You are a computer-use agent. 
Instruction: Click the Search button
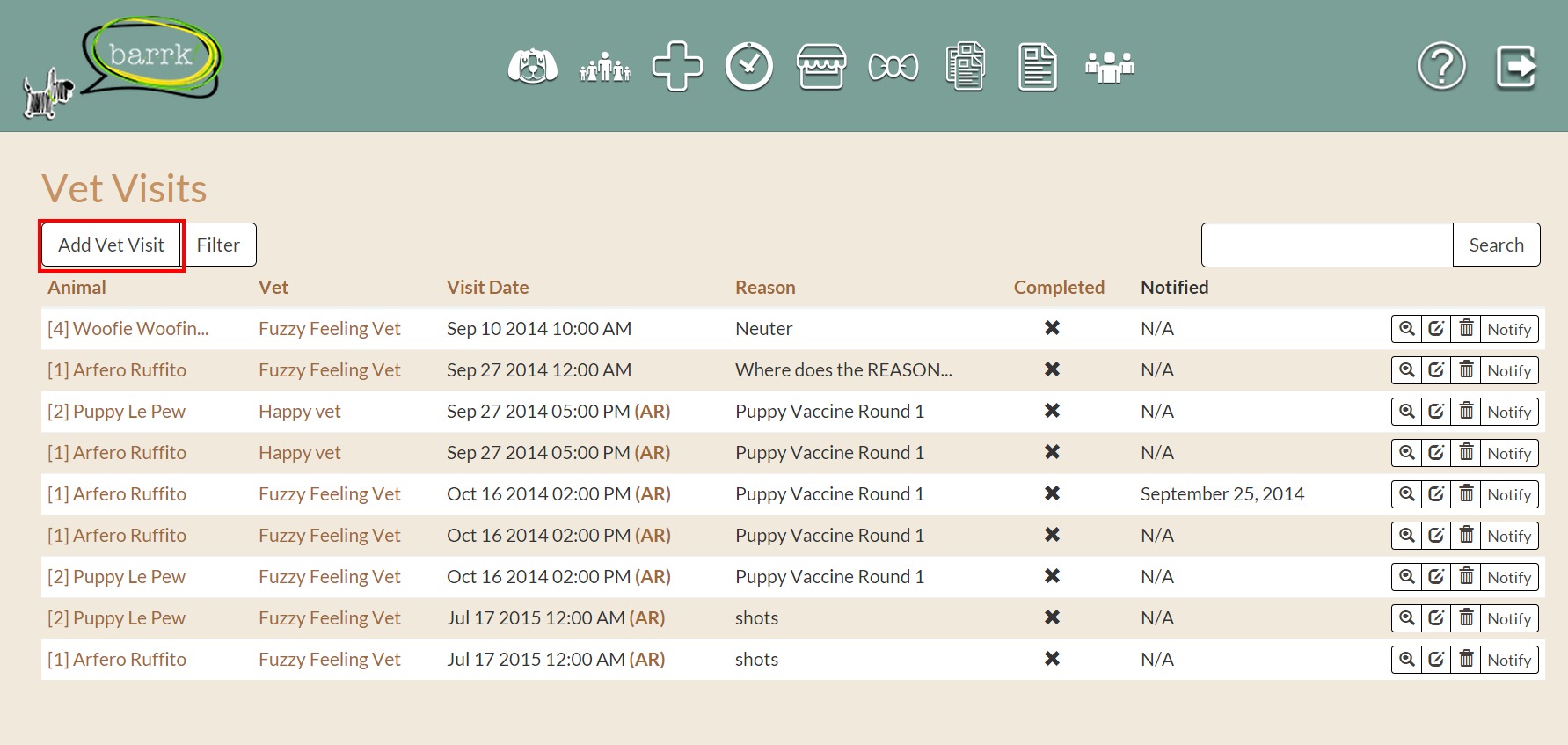point(1496,245)
